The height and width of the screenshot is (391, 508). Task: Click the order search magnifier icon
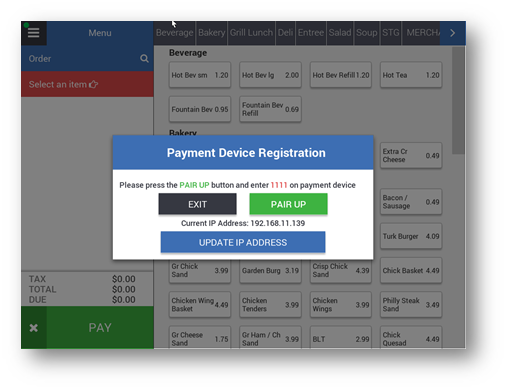[x=144, y=59]
